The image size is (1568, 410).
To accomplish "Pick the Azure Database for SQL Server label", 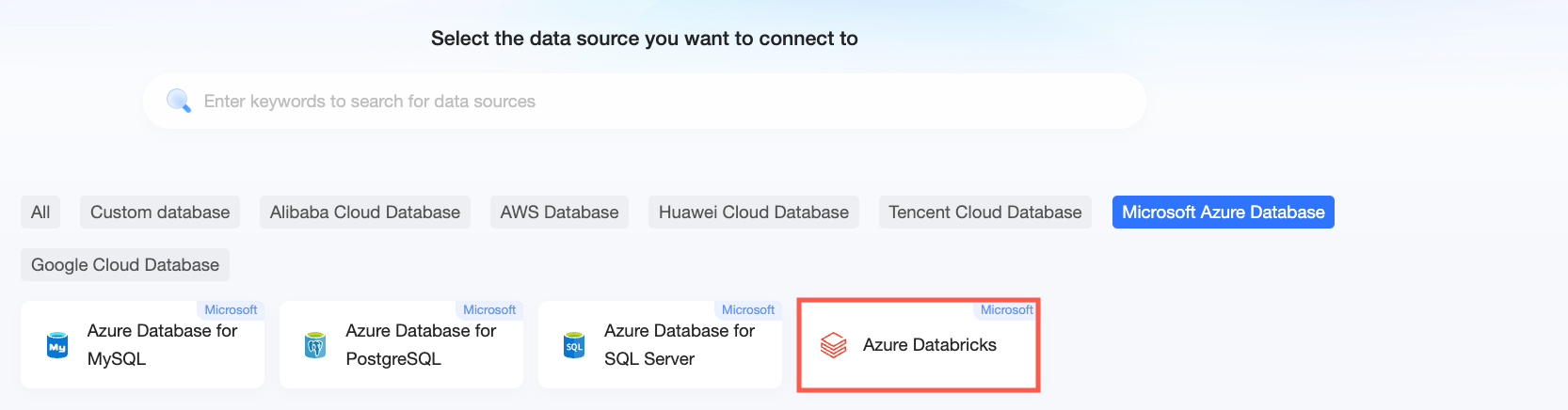I will tap(680, 344).
